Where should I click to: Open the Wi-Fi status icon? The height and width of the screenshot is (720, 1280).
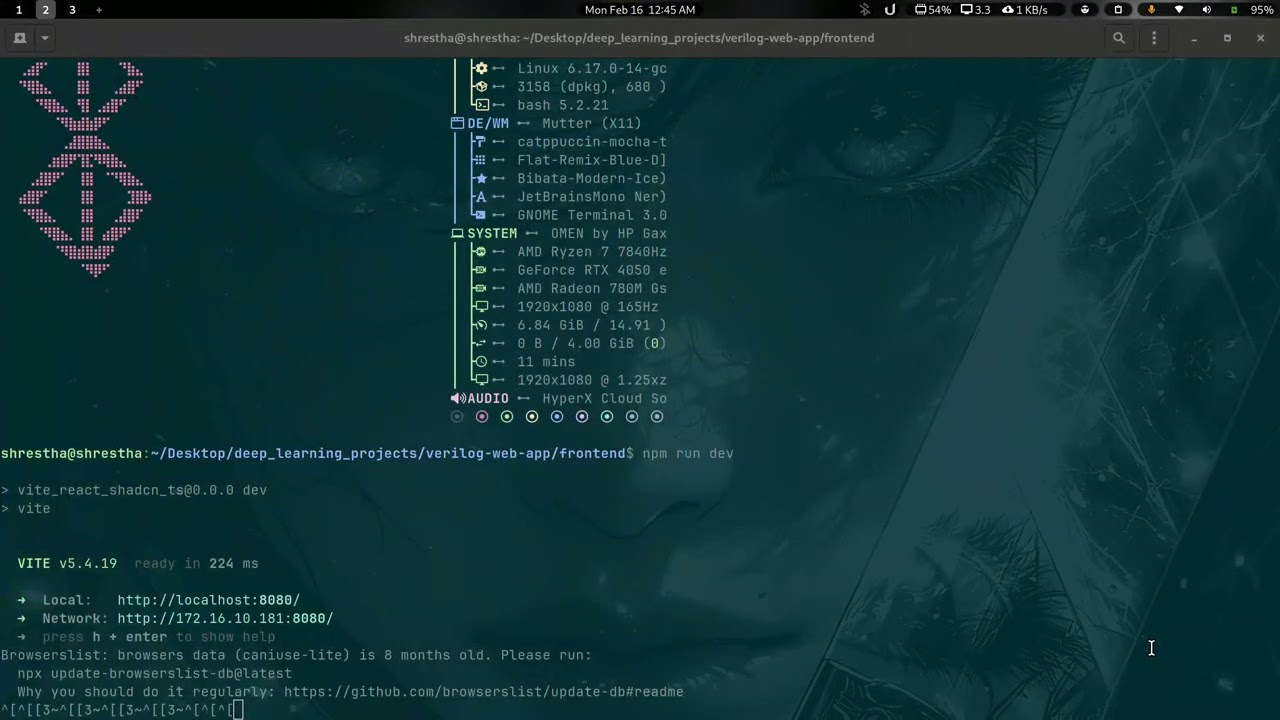[x=1179, y=10]
